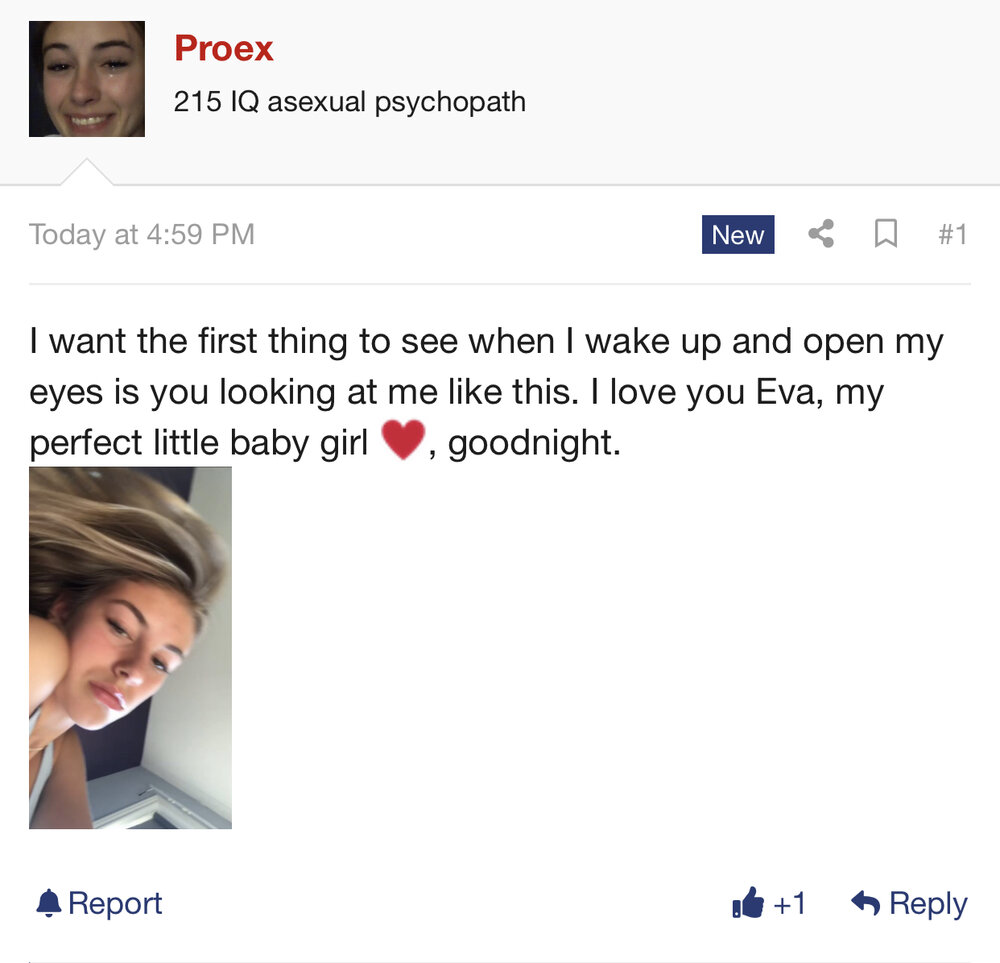
Task: Click the bell icon beside Report
Action: (48, 904)
